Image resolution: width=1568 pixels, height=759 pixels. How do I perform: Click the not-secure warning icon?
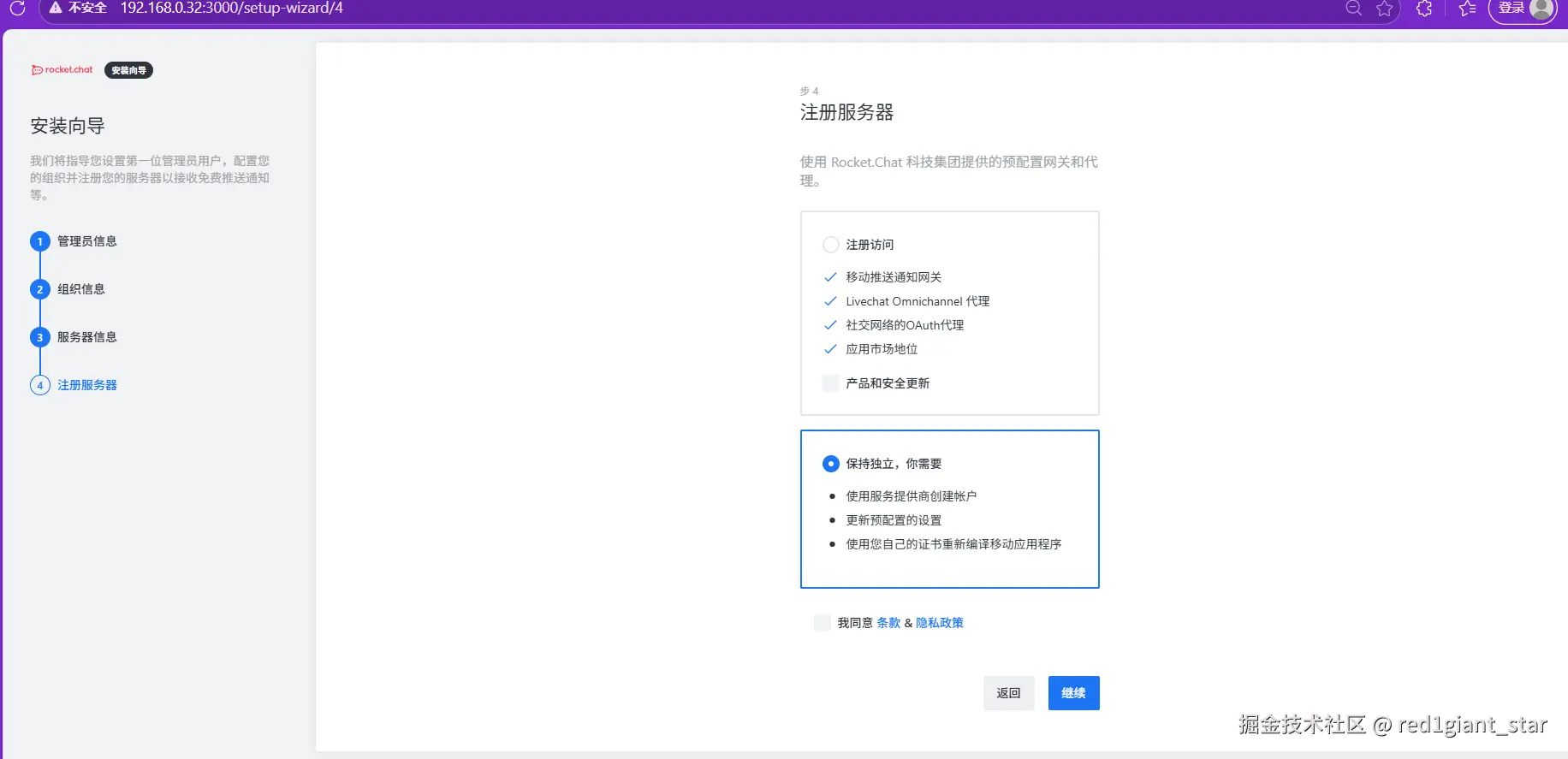tap(56, 8)
